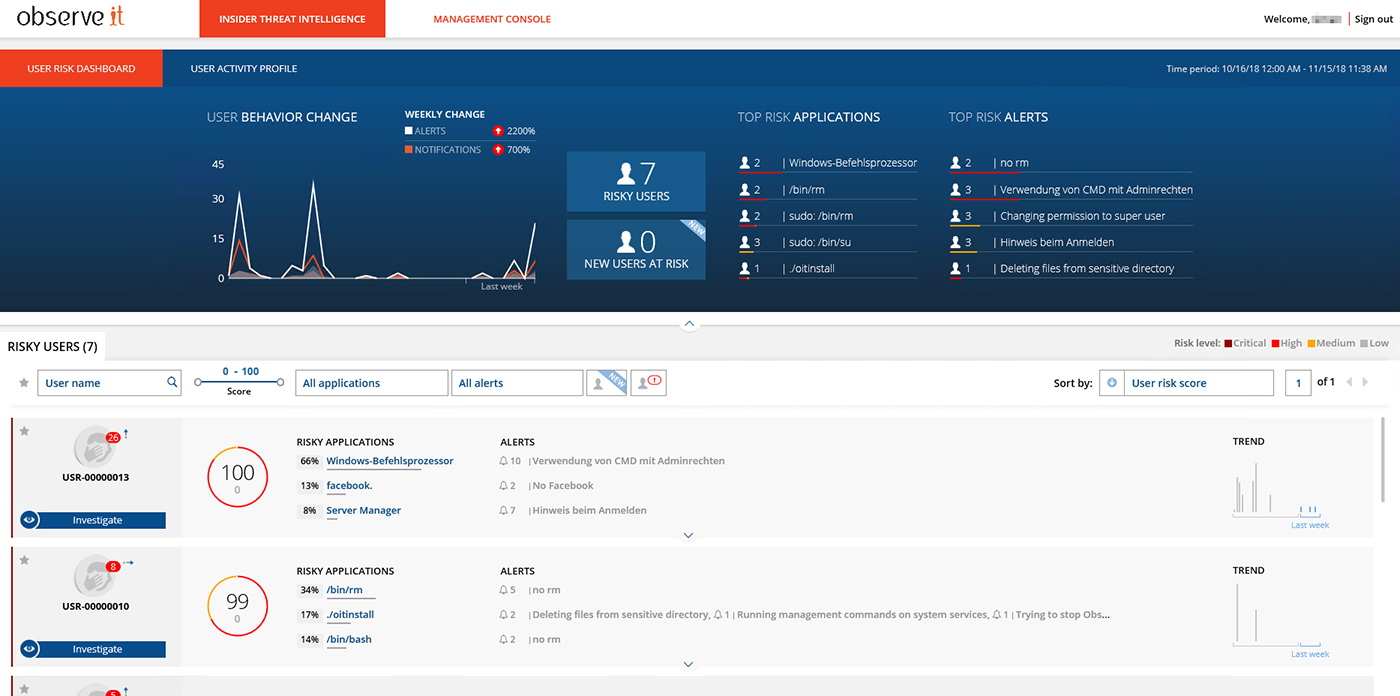This screenshot has width=1400, height=696.
Task: Click the left handle of Score slider
Action: click(x=198, y=382)
